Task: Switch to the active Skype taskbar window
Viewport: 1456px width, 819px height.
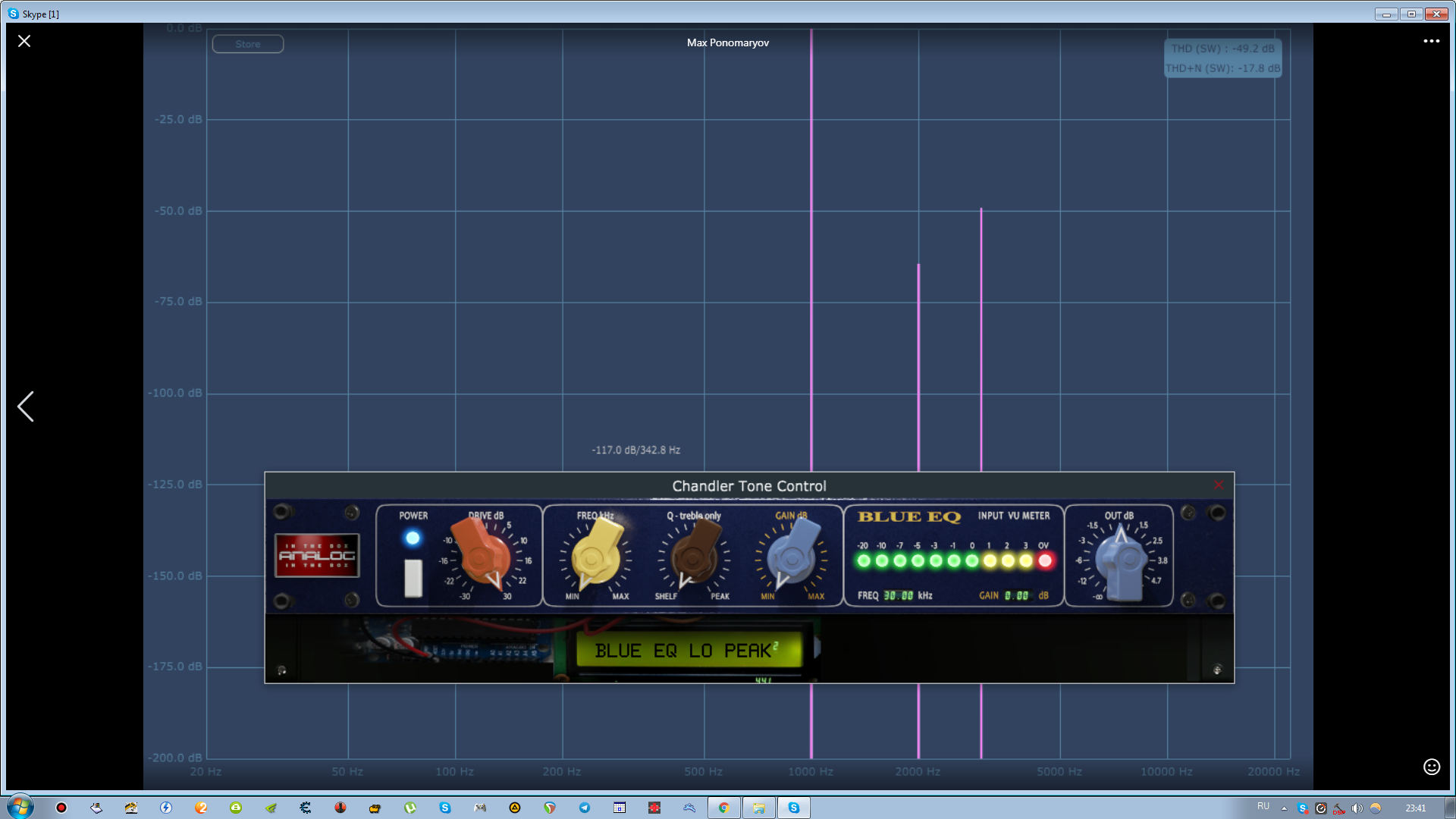Action: [794, 808]
